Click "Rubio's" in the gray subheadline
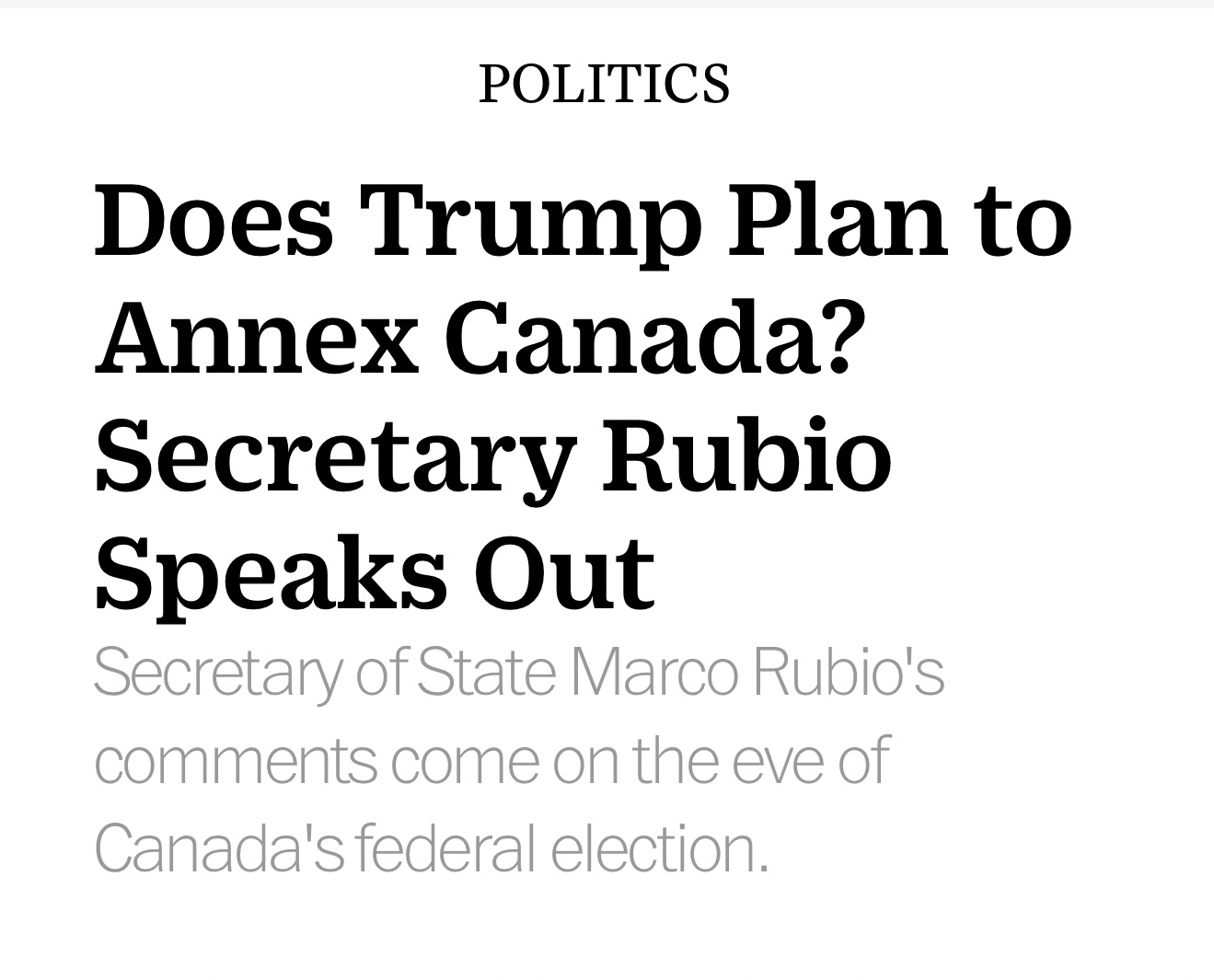 [x=848, y=673]
